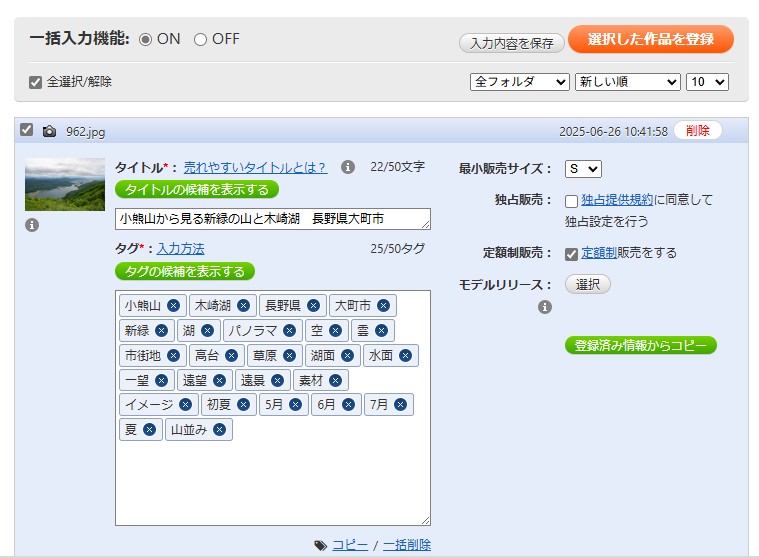759x558 pixels.
Task: Remove the 小熊山 tag
Action: tap(173, 305)
